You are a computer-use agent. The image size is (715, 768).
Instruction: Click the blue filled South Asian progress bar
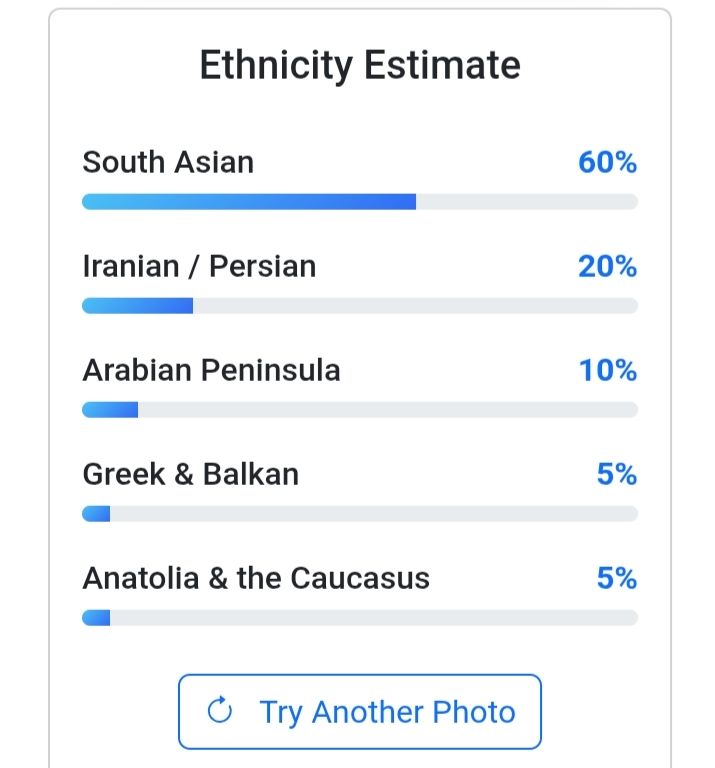coord(249,202)
